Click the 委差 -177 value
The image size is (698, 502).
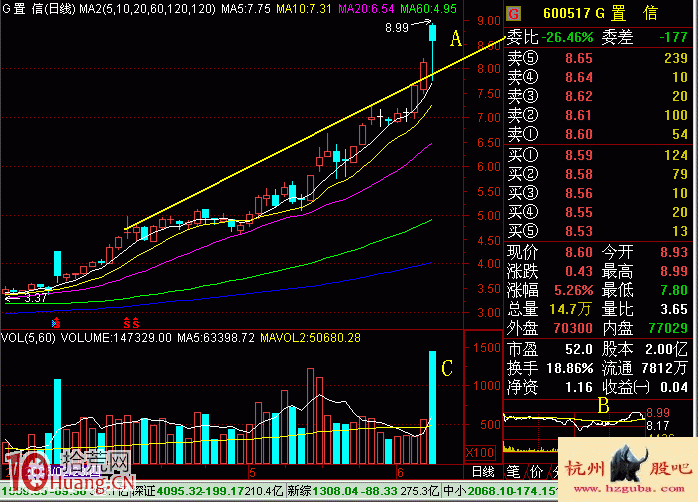tap(673, 37)
